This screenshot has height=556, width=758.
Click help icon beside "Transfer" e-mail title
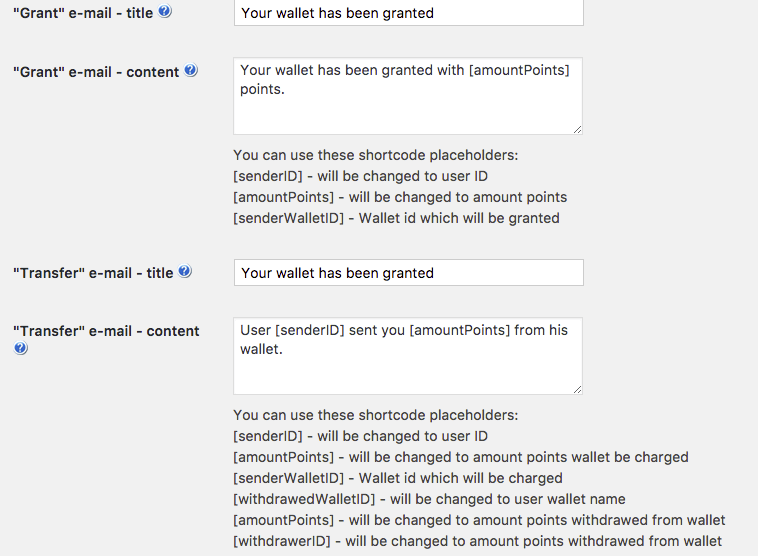click(x=185, y=271)
